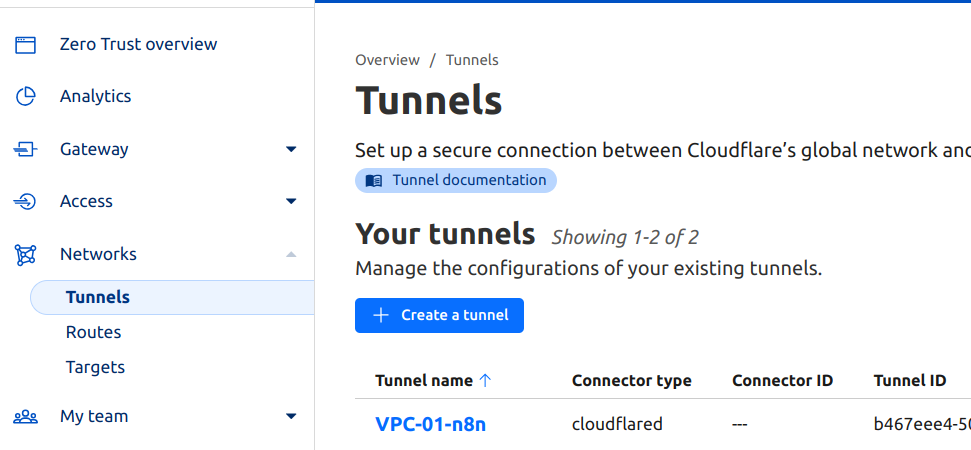Open the Routes submenu item
The width and height of the screenshot is (971, 450).
click(93, 332)
